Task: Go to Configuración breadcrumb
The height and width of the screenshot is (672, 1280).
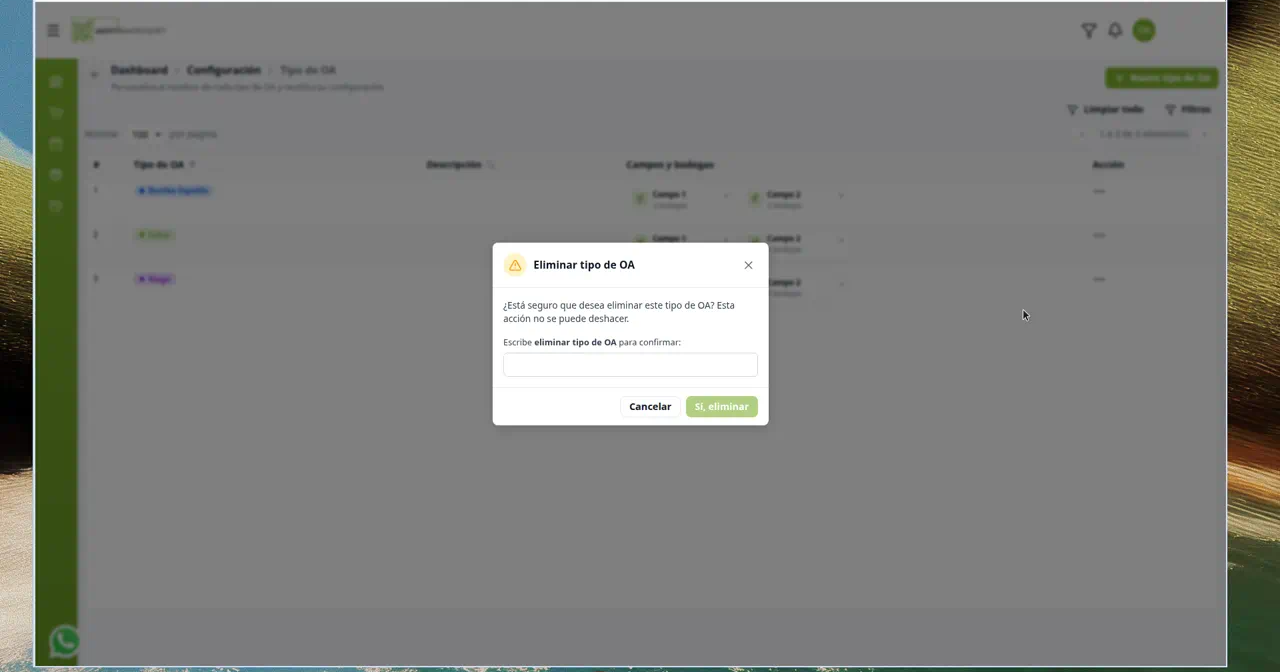Action: 223,70
